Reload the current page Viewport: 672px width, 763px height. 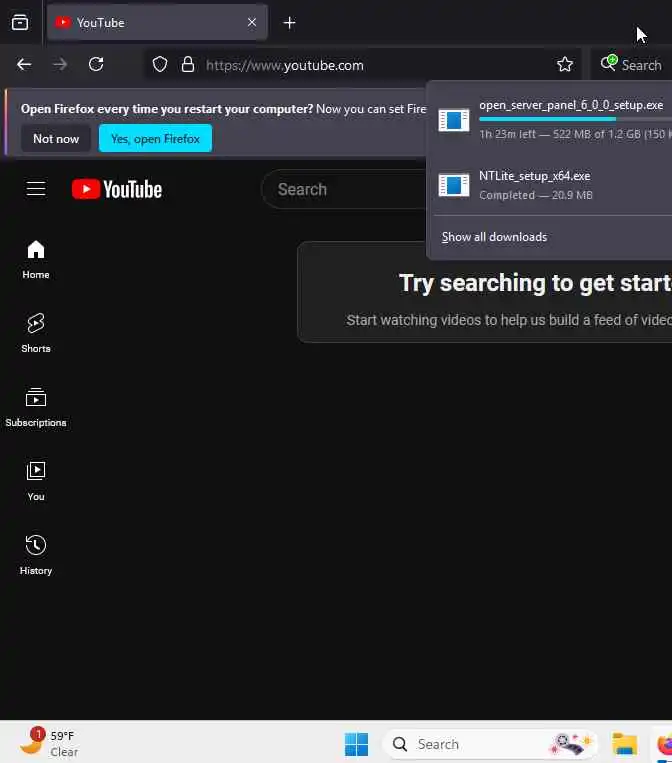click(x=96, y=64)
